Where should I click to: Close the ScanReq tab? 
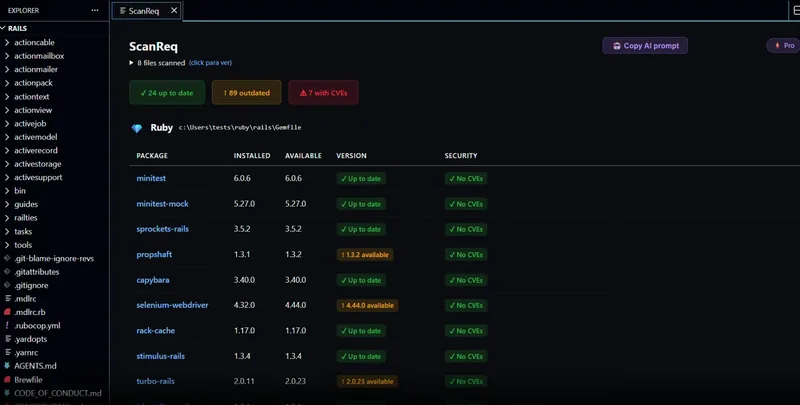coord(174,10)
